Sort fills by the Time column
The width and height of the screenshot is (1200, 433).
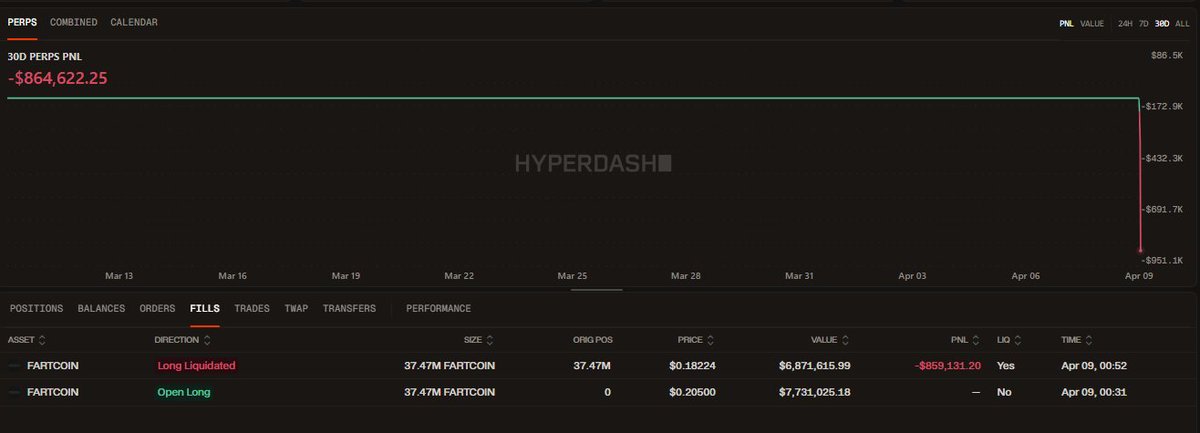[x=1078, y=340]
